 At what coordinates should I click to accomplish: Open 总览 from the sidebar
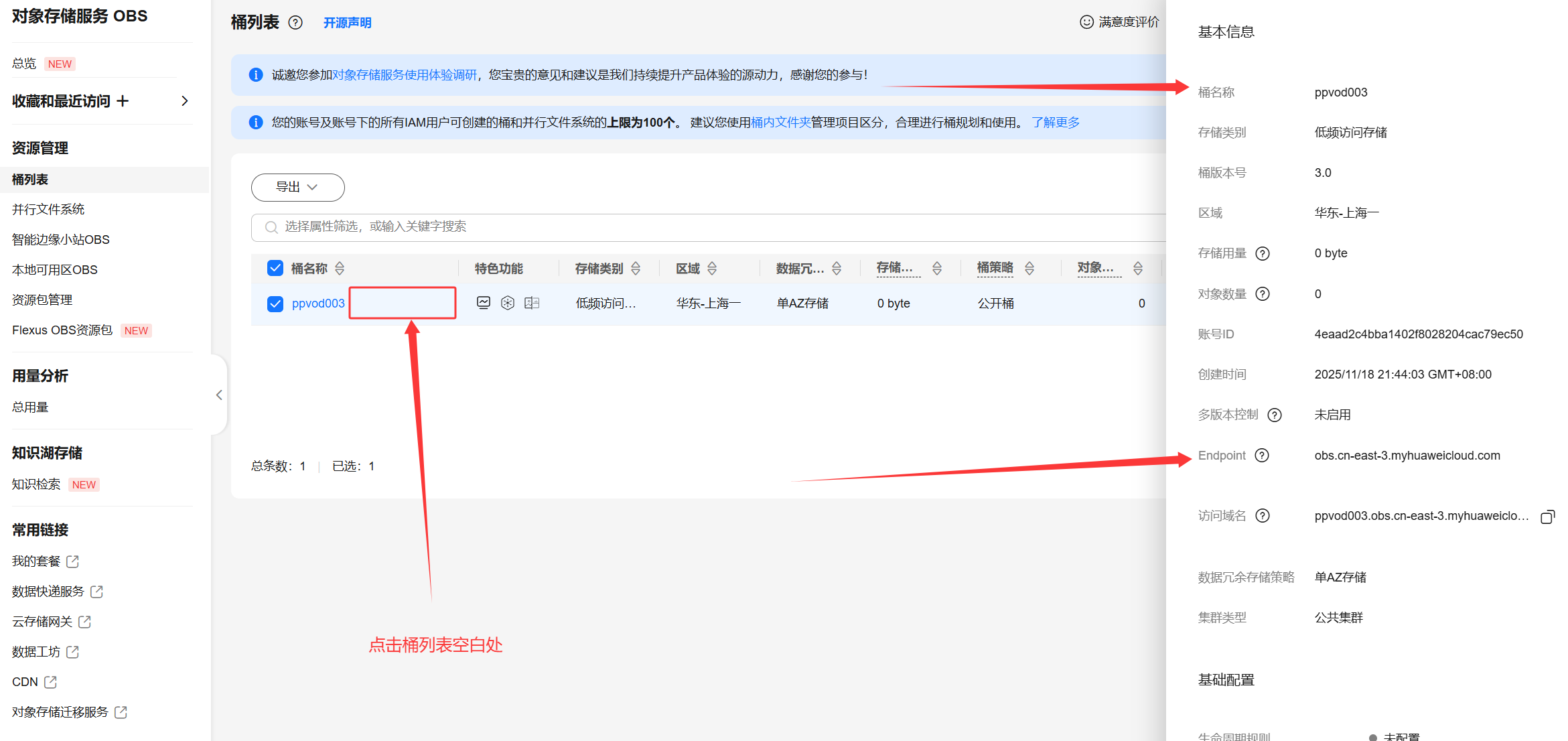pyautogui.click(x=23, y=63)
